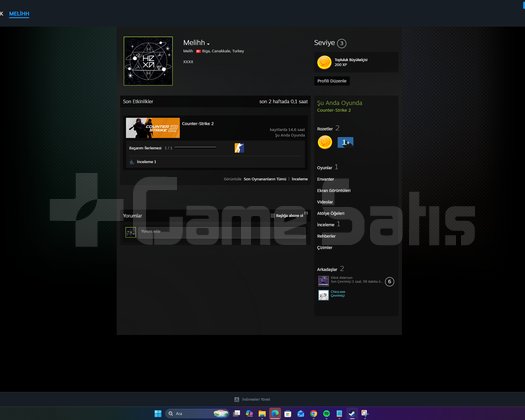Click the thumbs-up icon beside İnceleme 1
Viewport: 525px width, 420px height.
point(132,162)
